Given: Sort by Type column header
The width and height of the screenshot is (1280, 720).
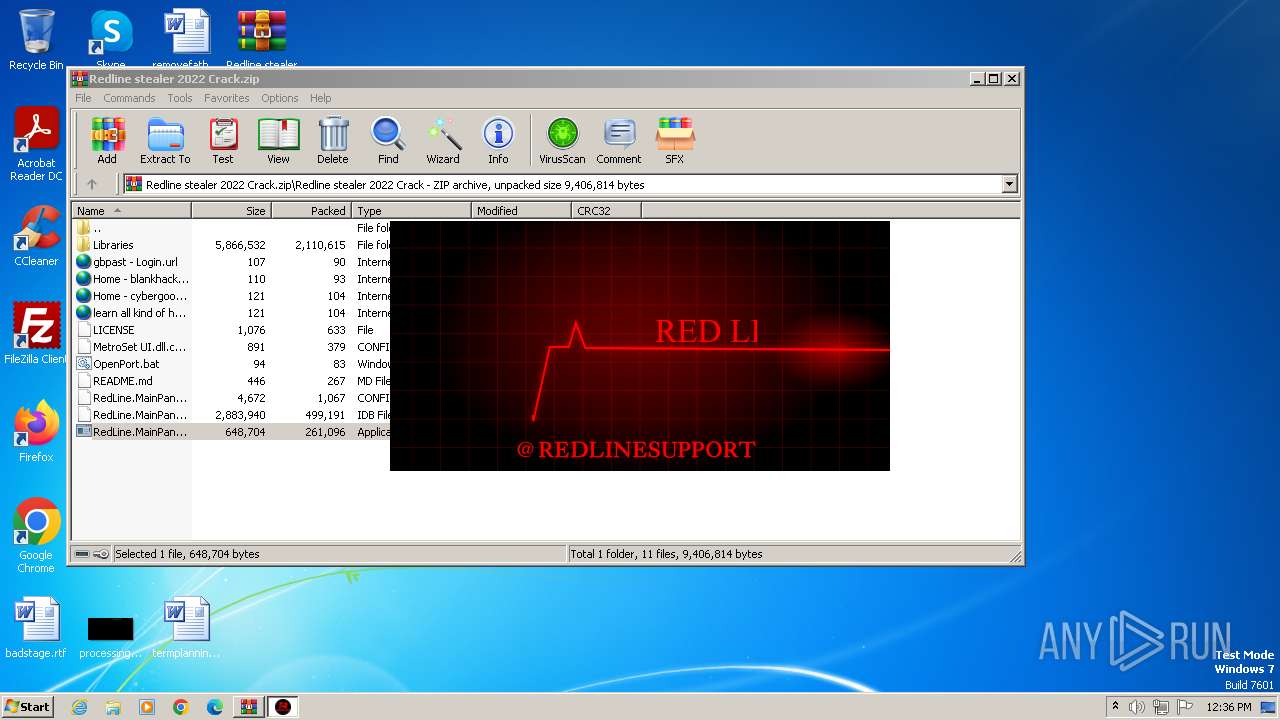Looking at the screenshot, I should point(411,211).
